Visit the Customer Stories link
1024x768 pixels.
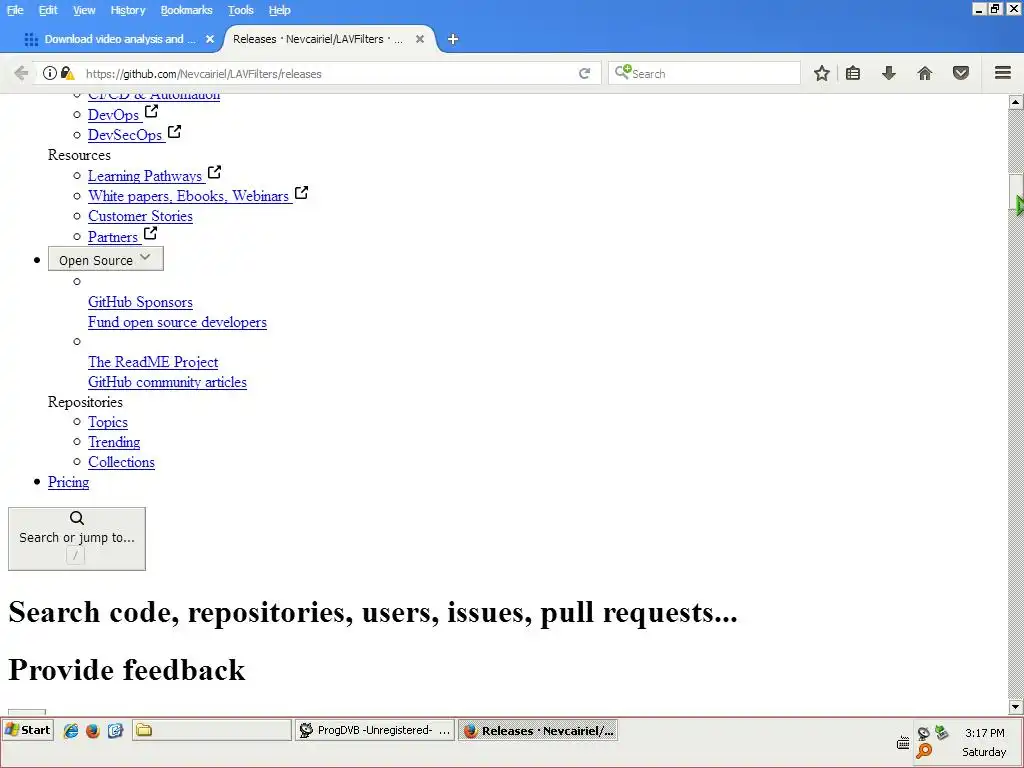[140, 216]
